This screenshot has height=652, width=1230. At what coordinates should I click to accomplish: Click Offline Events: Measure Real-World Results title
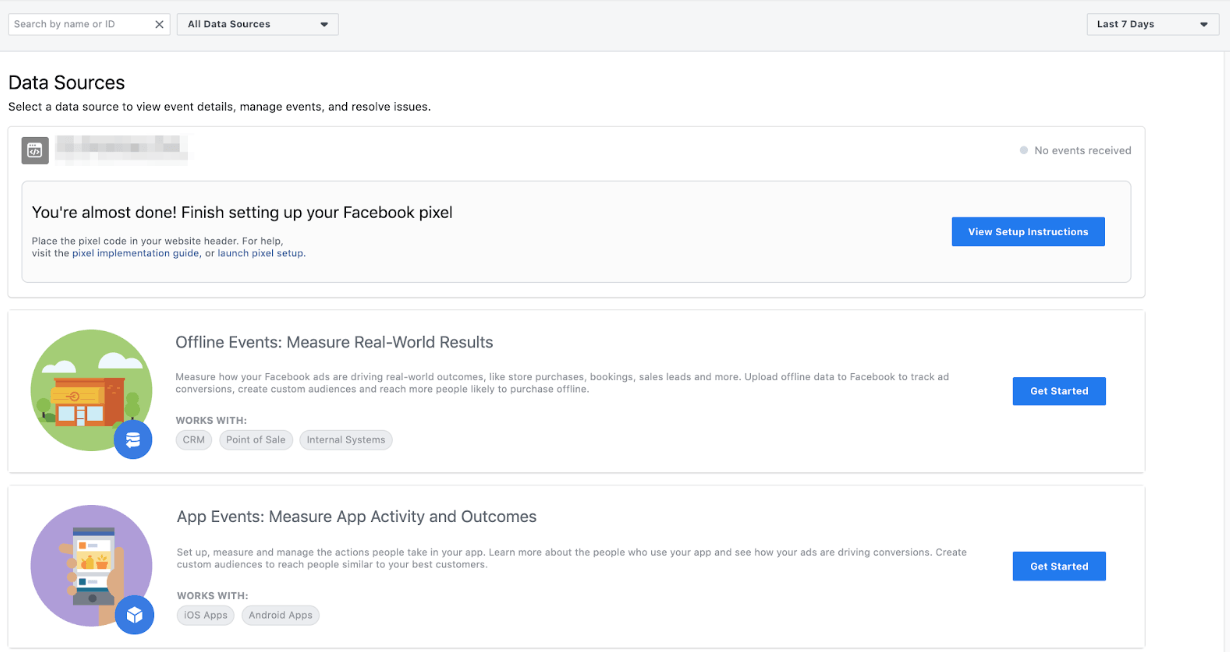(x=334, y=342)
